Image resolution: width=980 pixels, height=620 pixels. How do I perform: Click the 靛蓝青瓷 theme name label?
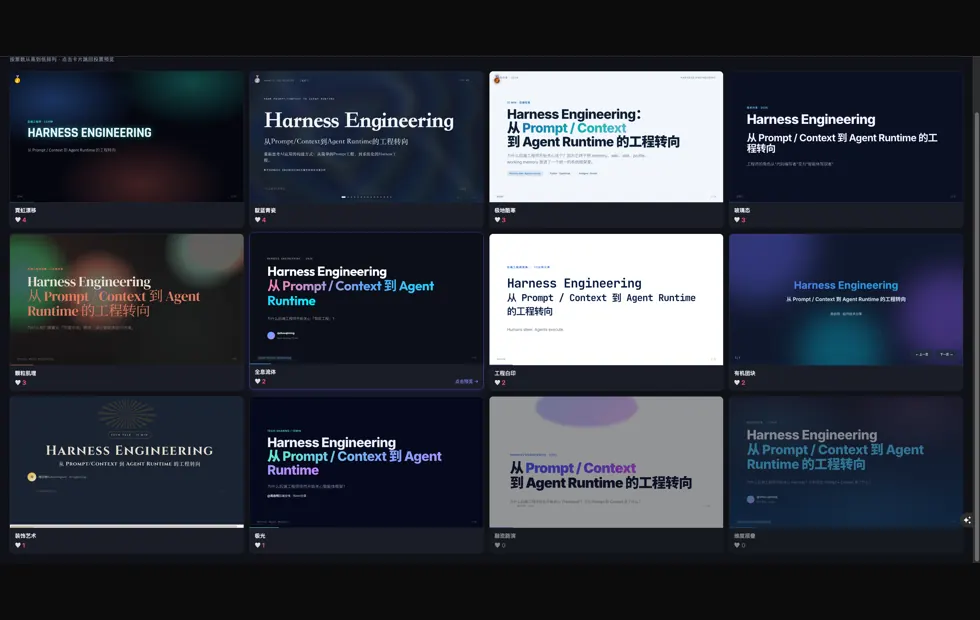pos(265,211)
